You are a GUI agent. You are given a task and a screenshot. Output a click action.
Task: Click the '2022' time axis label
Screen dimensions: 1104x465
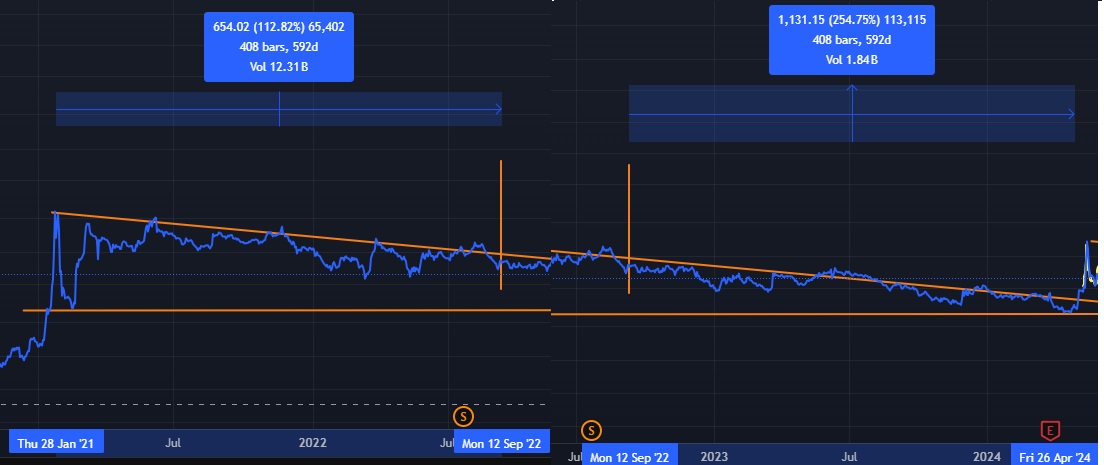click(313, 442)
